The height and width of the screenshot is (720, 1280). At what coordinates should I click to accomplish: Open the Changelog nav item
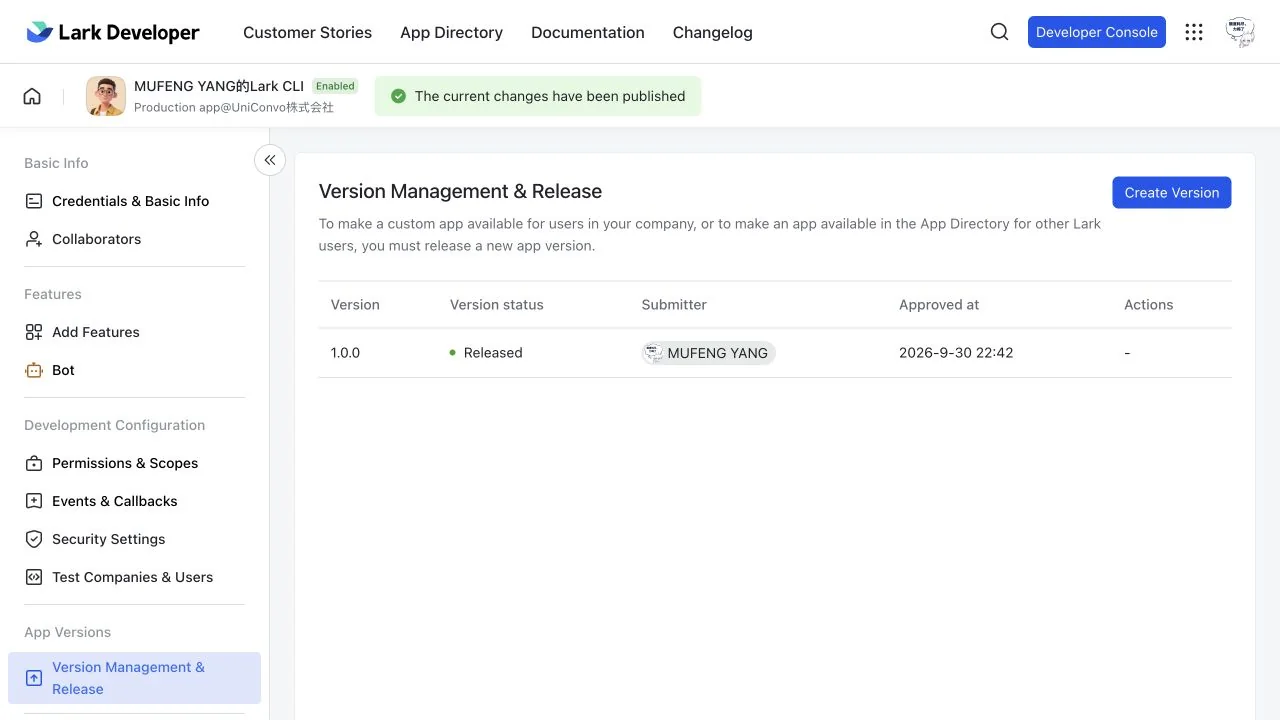(x=713, y=32)
